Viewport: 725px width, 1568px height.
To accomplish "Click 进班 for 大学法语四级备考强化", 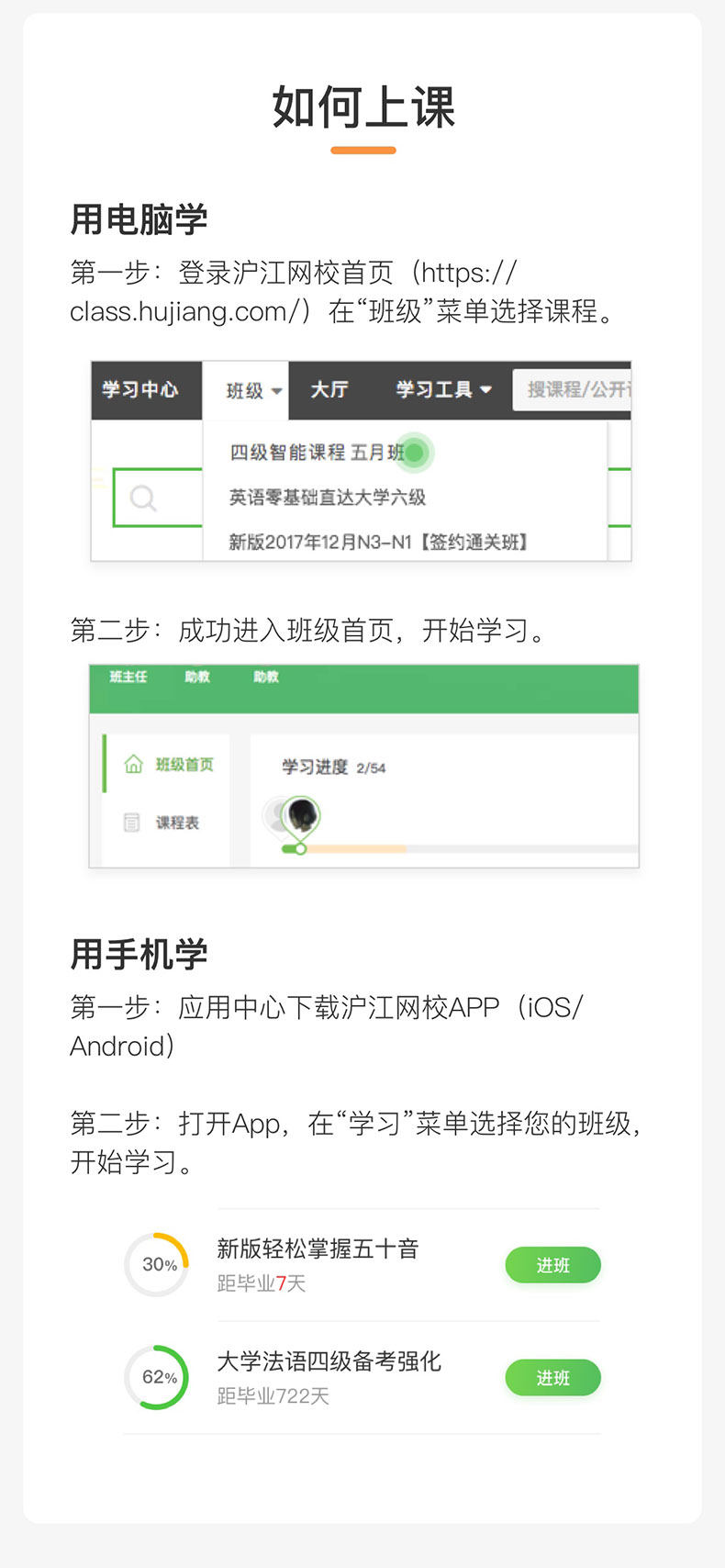I will pos(552,1378).
